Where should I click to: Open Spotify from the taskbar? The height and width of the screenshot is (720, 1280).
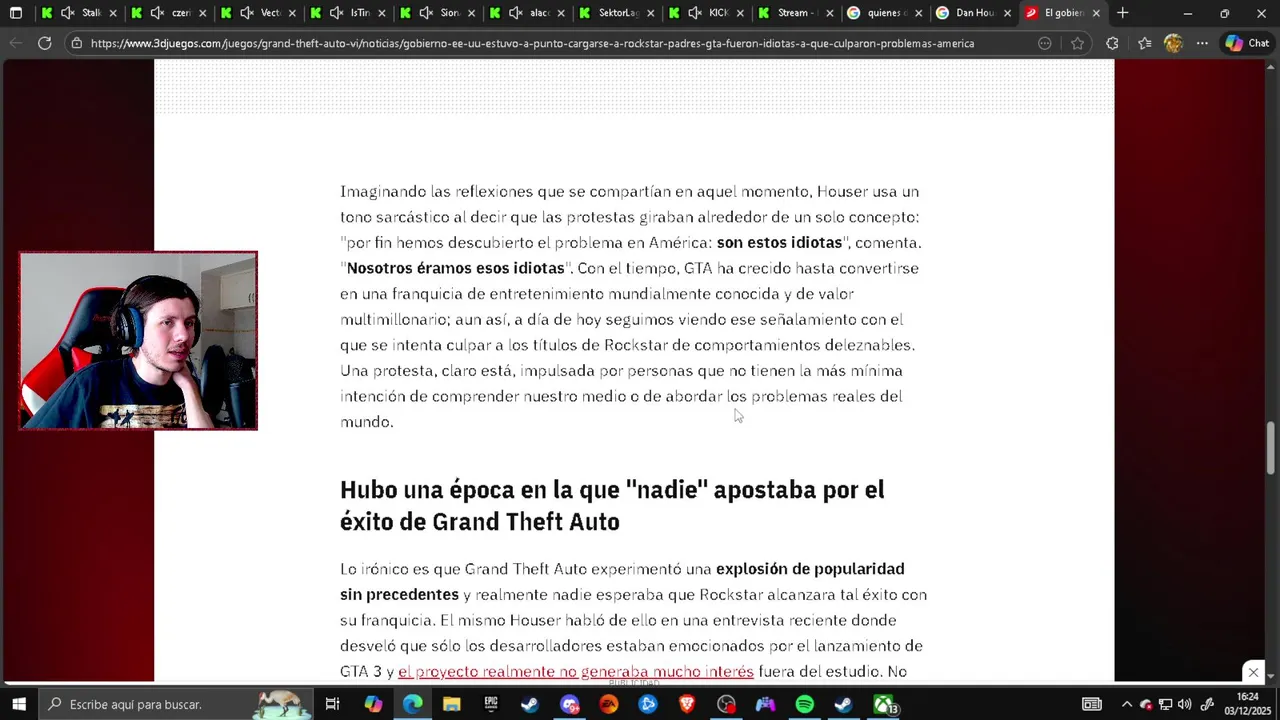coord(804,704)
